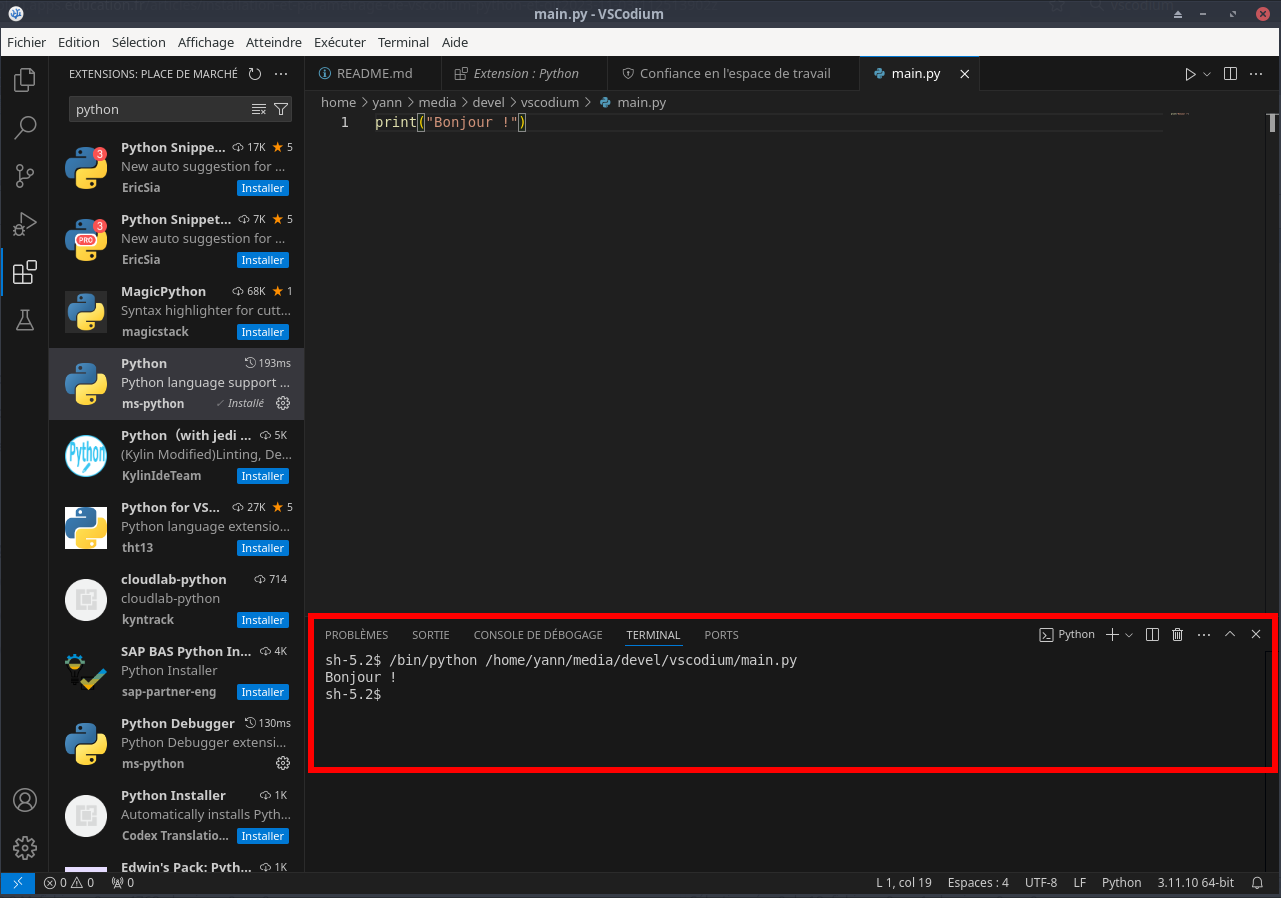Open the extensions filter funnel
Viewport: 1281px width, 898px height.
281,110
